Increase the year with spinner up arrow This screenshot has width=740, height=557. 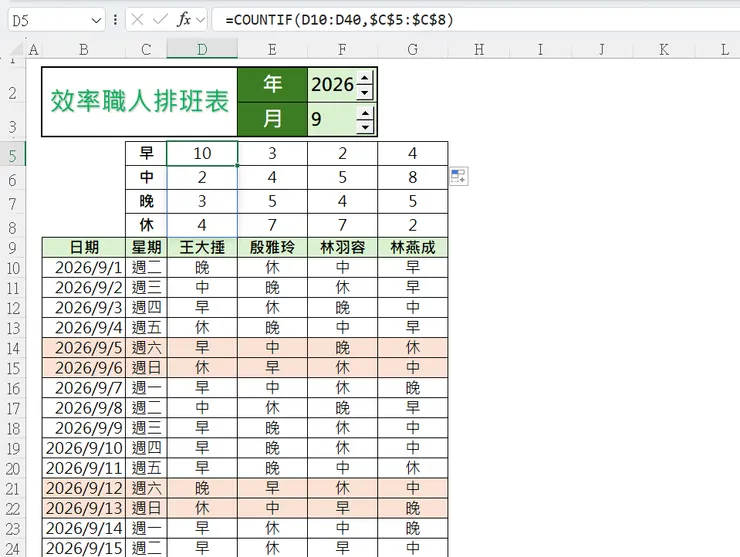click(365, 78)
